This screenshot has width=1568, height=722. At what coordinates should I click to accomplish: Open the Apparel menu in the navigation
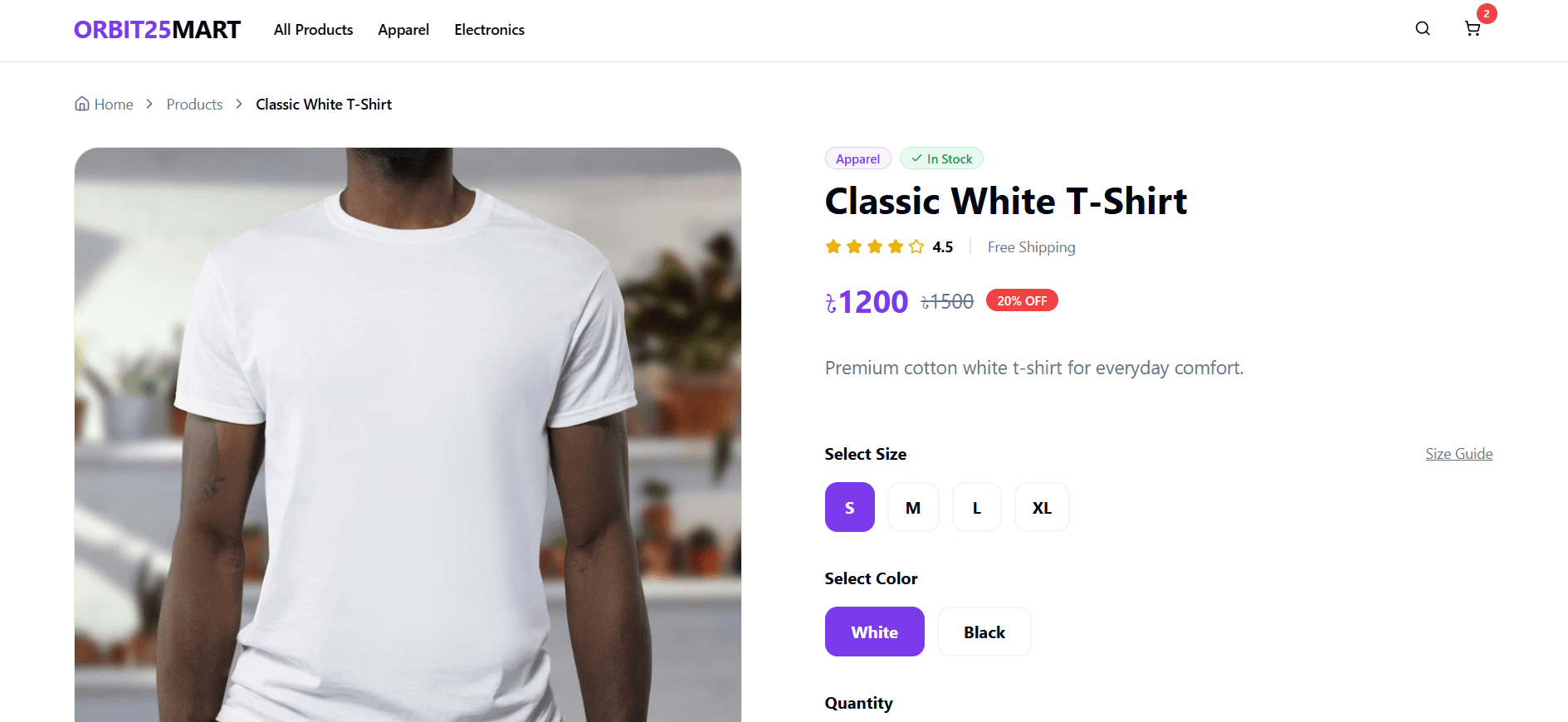[x=403, y=29]
